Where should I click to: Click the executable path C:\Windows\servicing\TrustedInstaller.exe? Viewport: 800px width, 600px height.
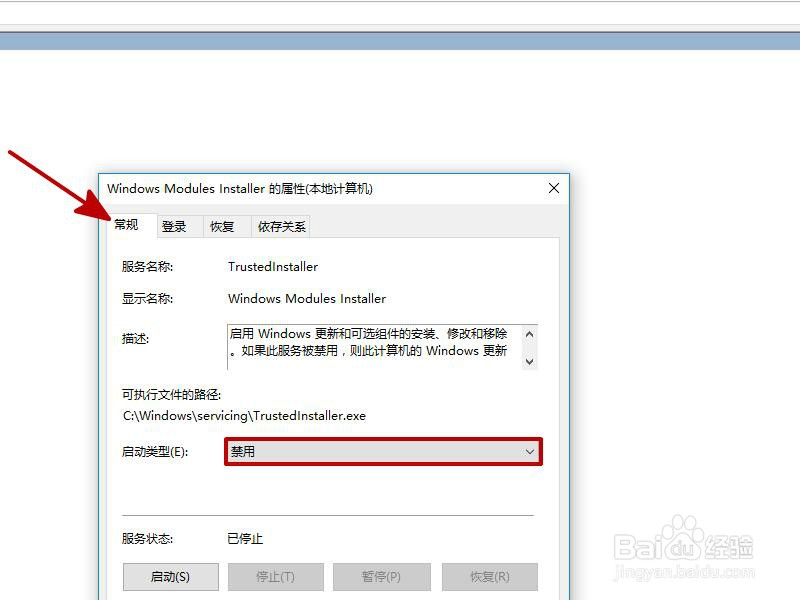244,416
